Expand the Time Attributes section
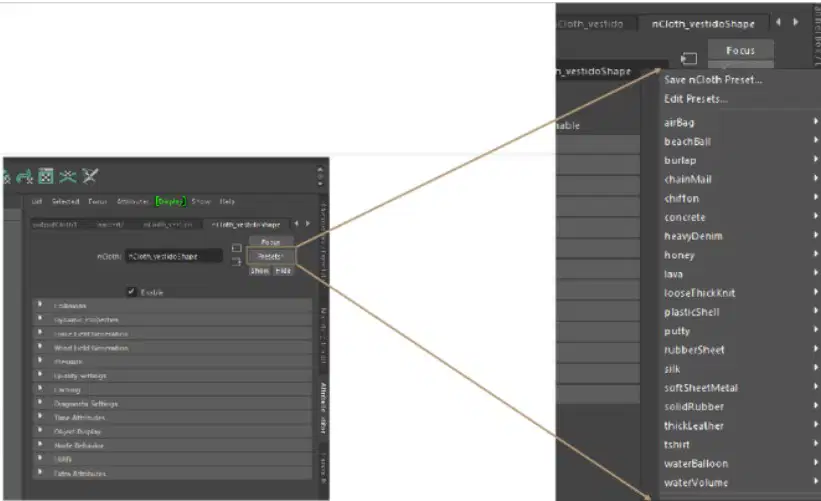Viewport: 821px width, 501px height. click(172, 417)
